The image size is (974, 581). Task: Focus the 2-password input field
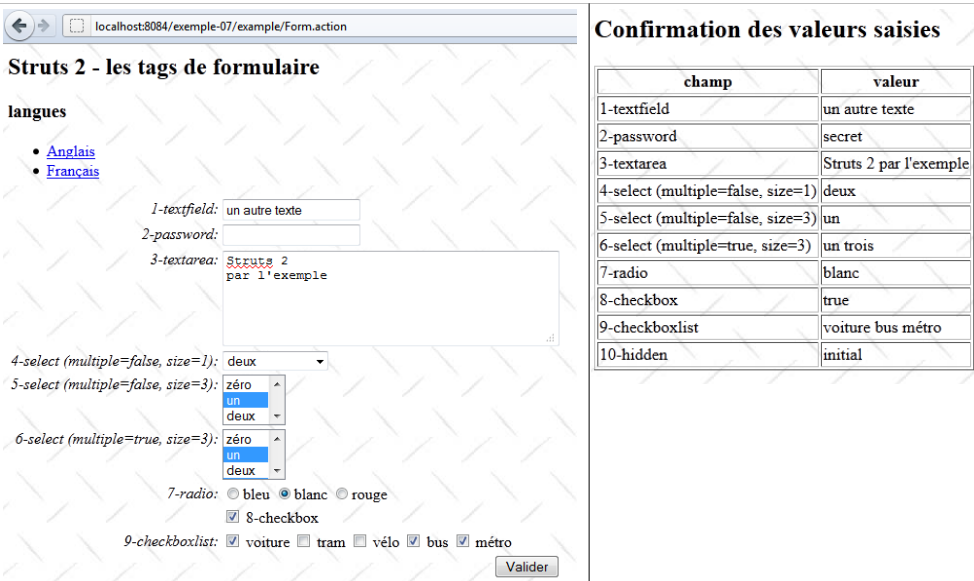click(x=290, y=235)
